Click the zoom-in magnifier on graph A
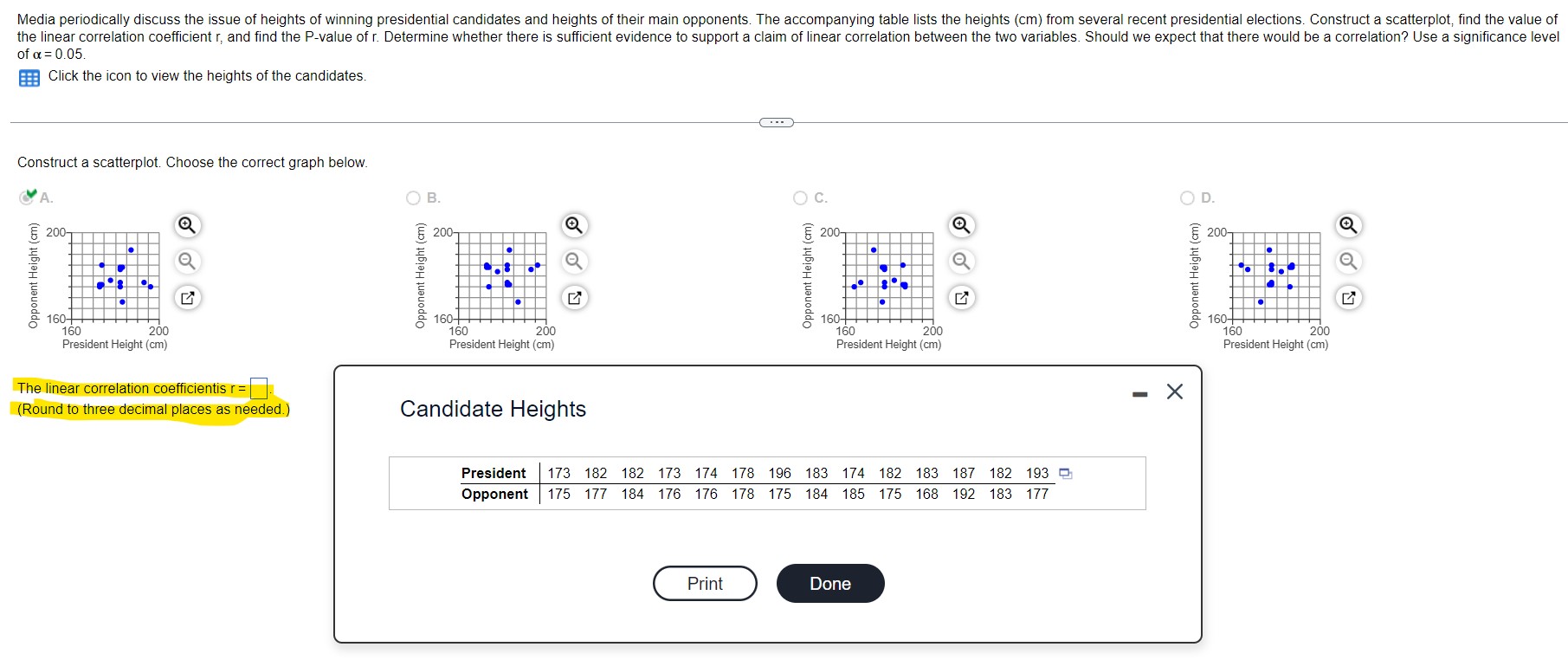1568x660 pixels. tap(187, 224)
